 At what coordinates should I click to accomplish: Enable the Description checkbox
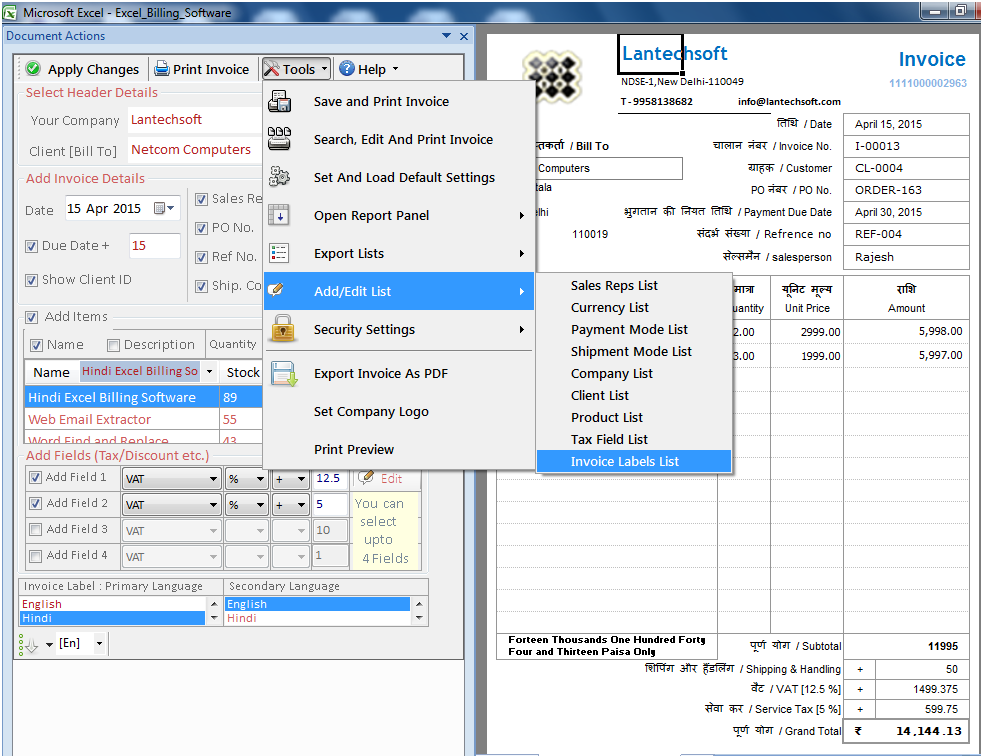tap(113, 345)
